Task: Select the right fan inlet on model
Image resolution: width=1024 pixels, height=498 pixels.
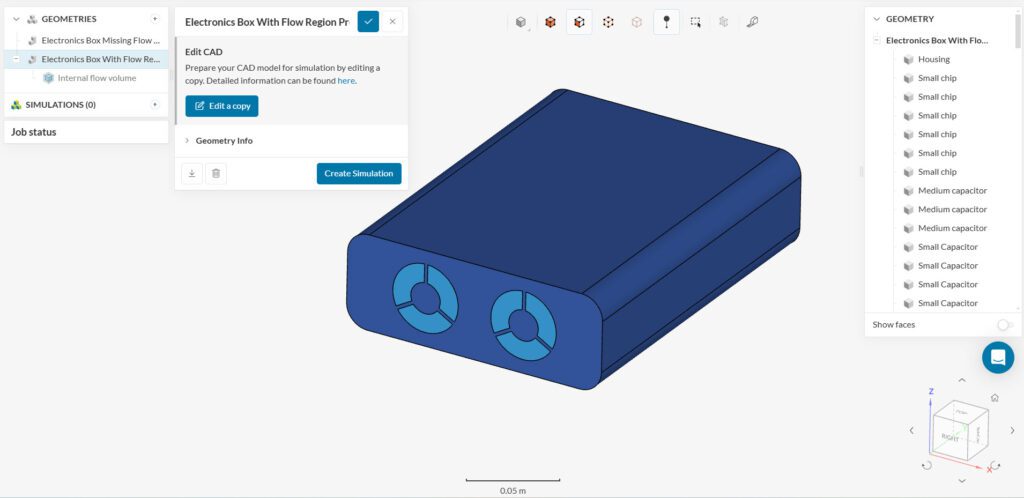Action: click(523, 325)
